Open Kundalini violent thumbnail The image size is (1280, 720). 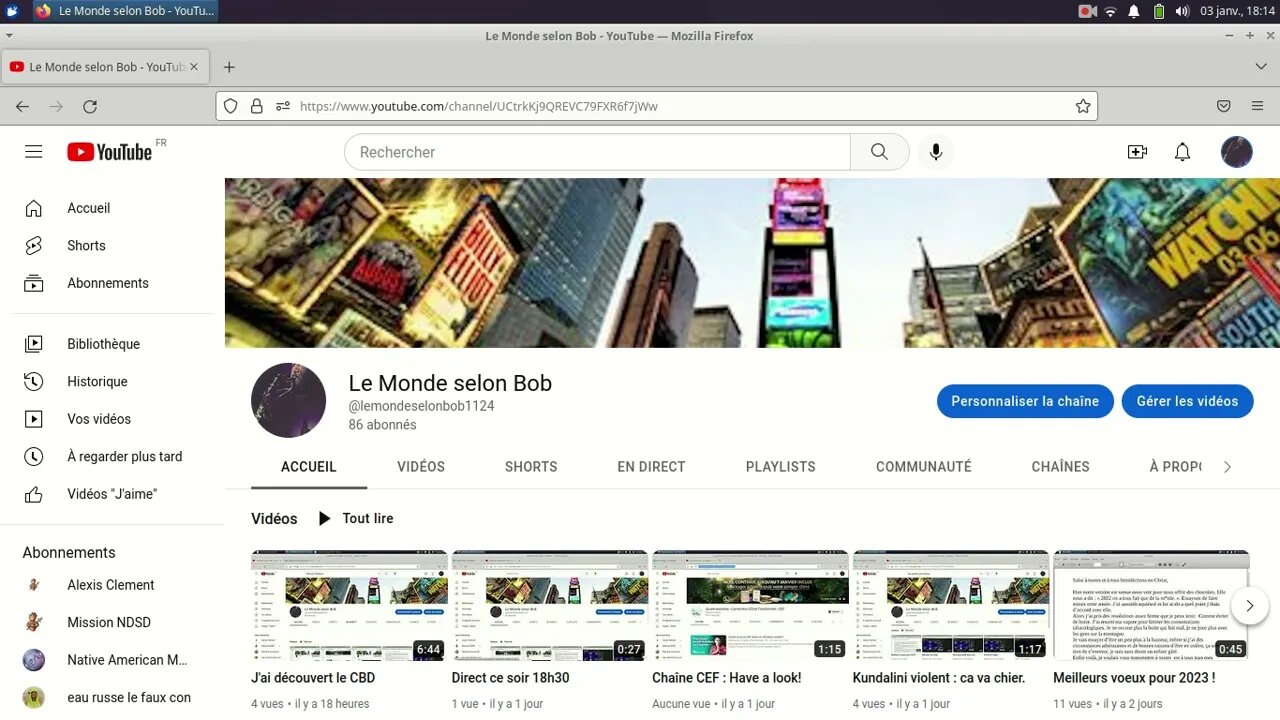(950, 605)
